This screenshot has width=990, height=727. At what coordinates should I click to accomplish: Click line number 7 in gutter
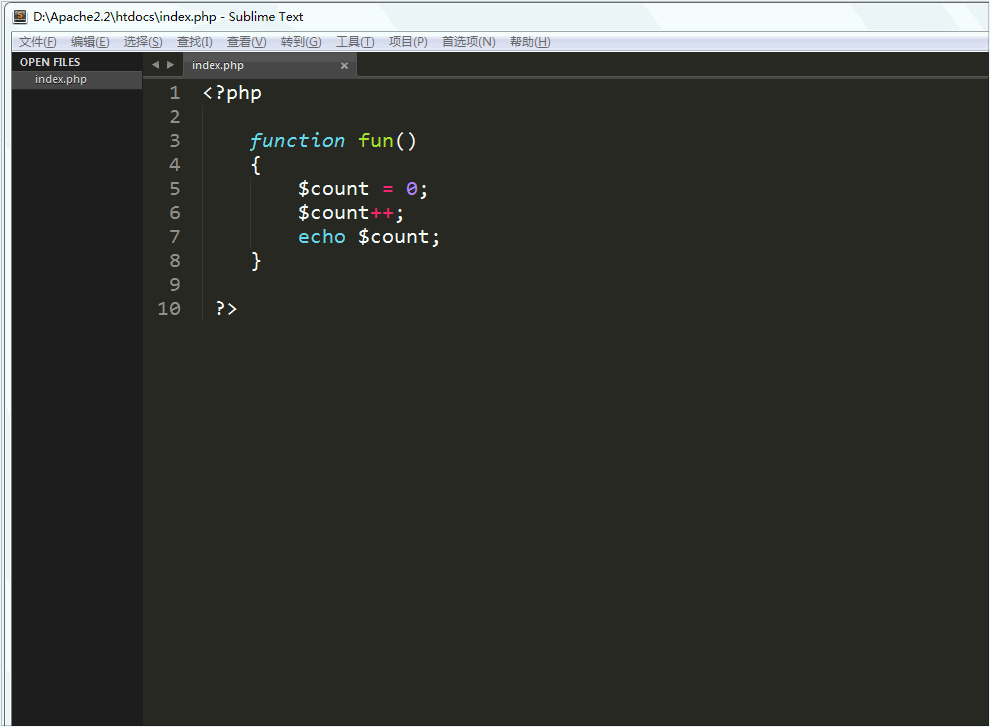point(175,236)
